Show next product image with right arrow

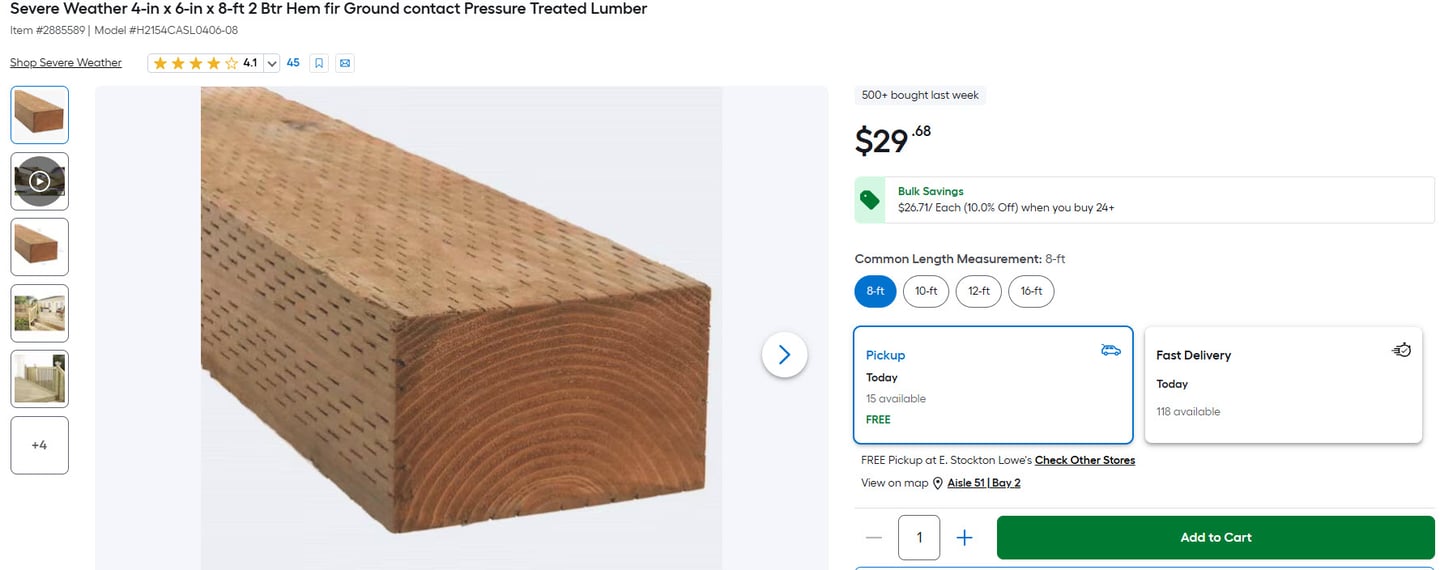click(784, 355)
